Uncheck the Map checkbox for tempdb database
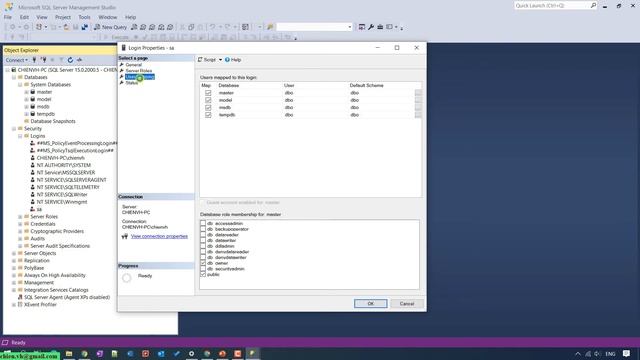This screenshot has height=360, width=640. pos(208,115)
